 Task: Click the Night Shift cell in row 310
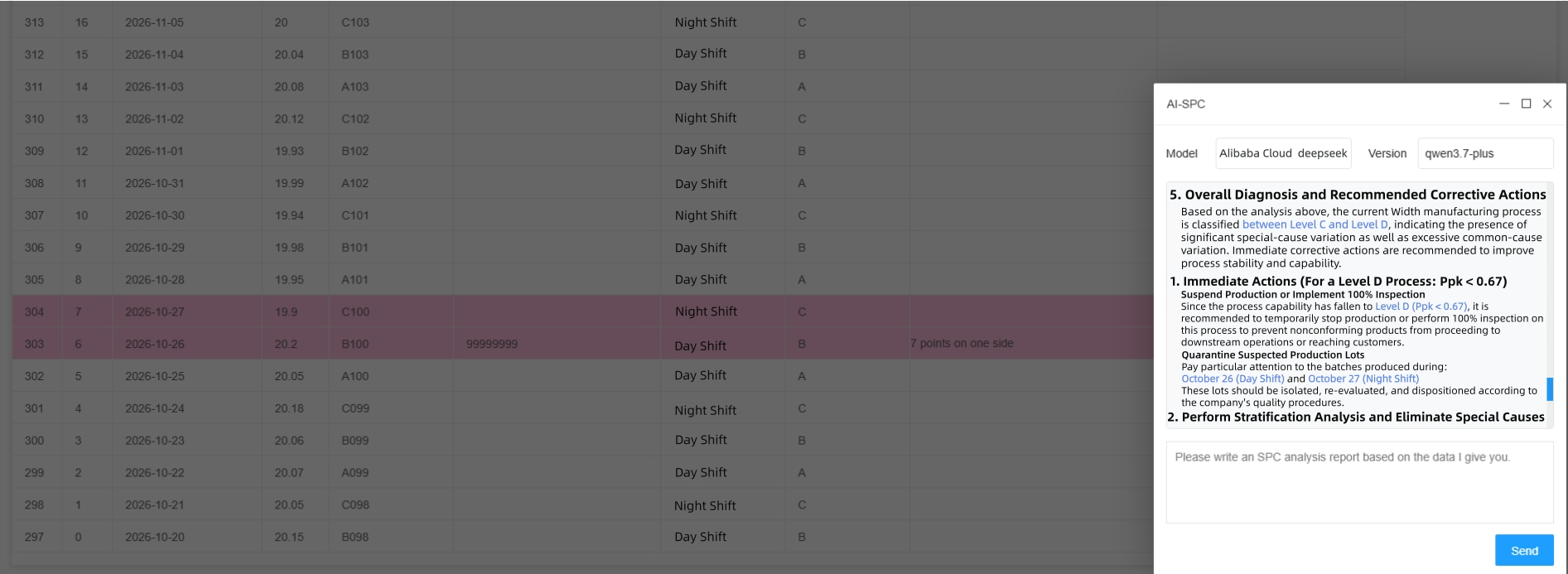tap(706, 118)
